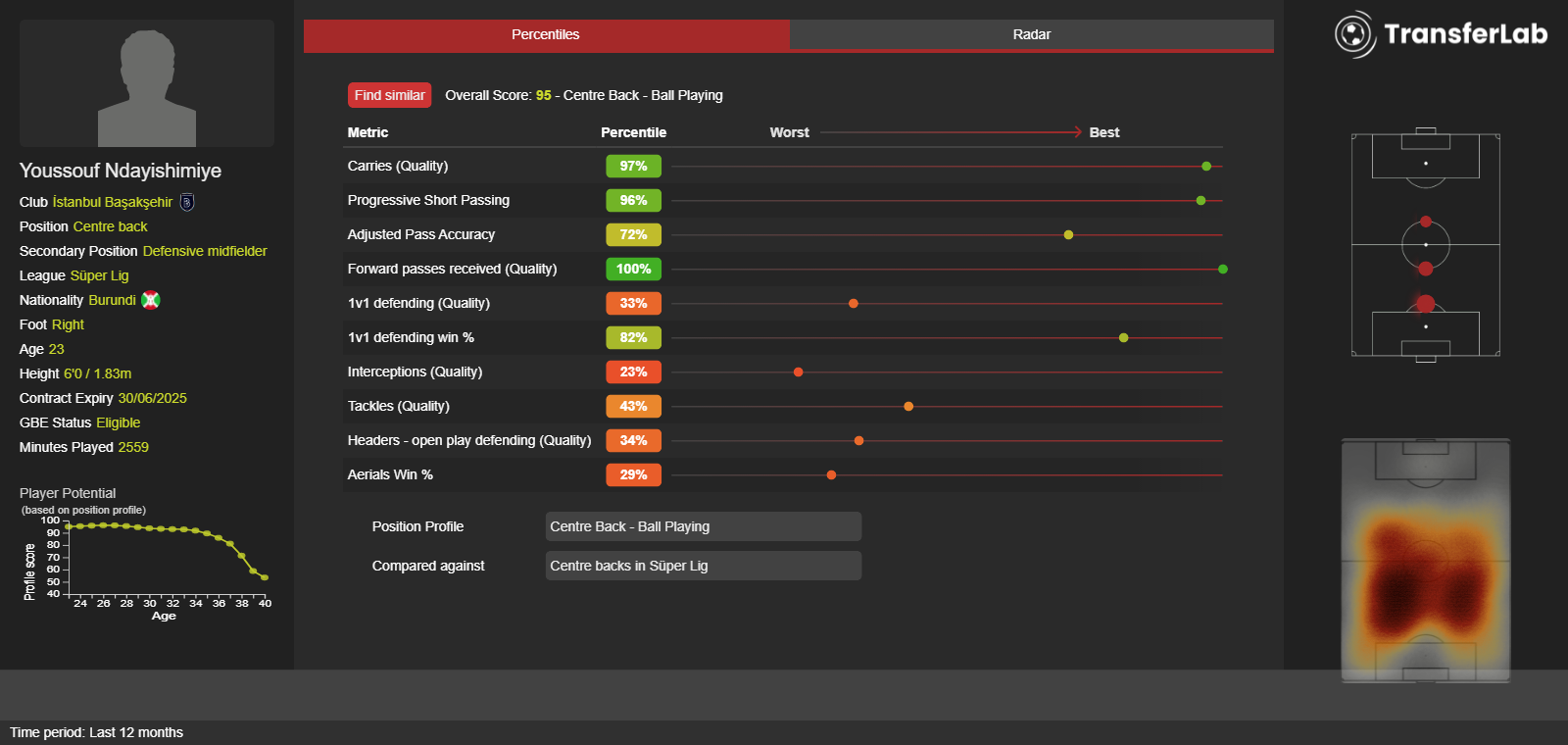Select the Percentiles tab
Image resolution: width=1568 pixels, height=745 pixels.
546,34
